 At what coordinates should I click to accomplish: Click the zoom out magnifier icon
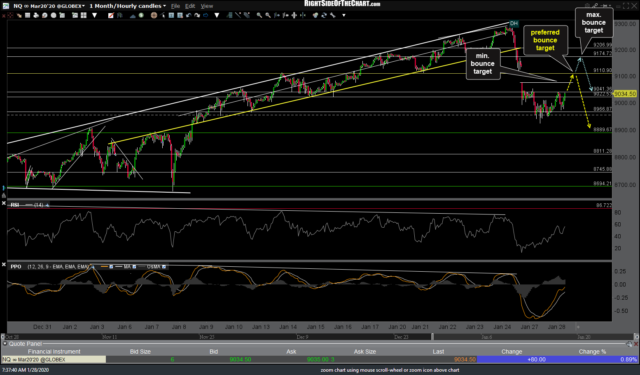tap(267, 15)
